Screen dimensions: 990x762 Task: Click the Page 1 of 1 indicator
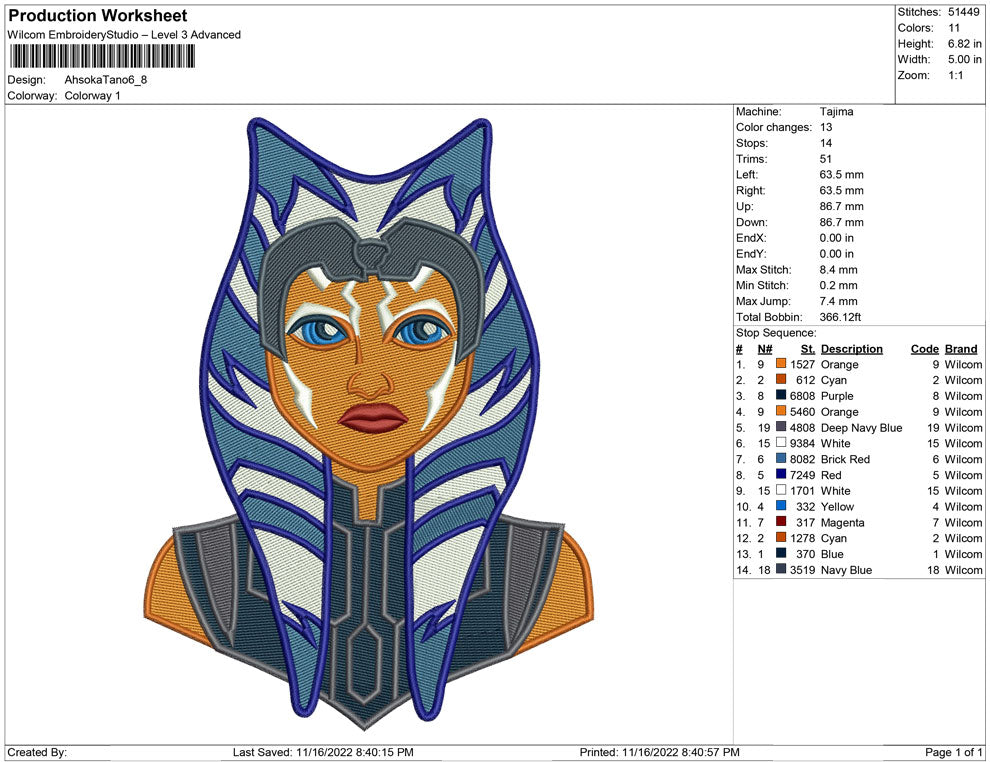[953, 752]
